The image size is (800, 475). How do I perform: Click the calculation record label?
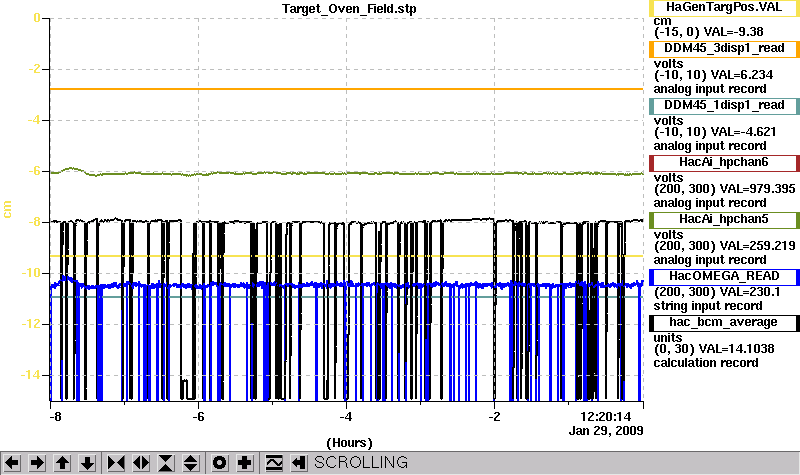tap(706, 363)
